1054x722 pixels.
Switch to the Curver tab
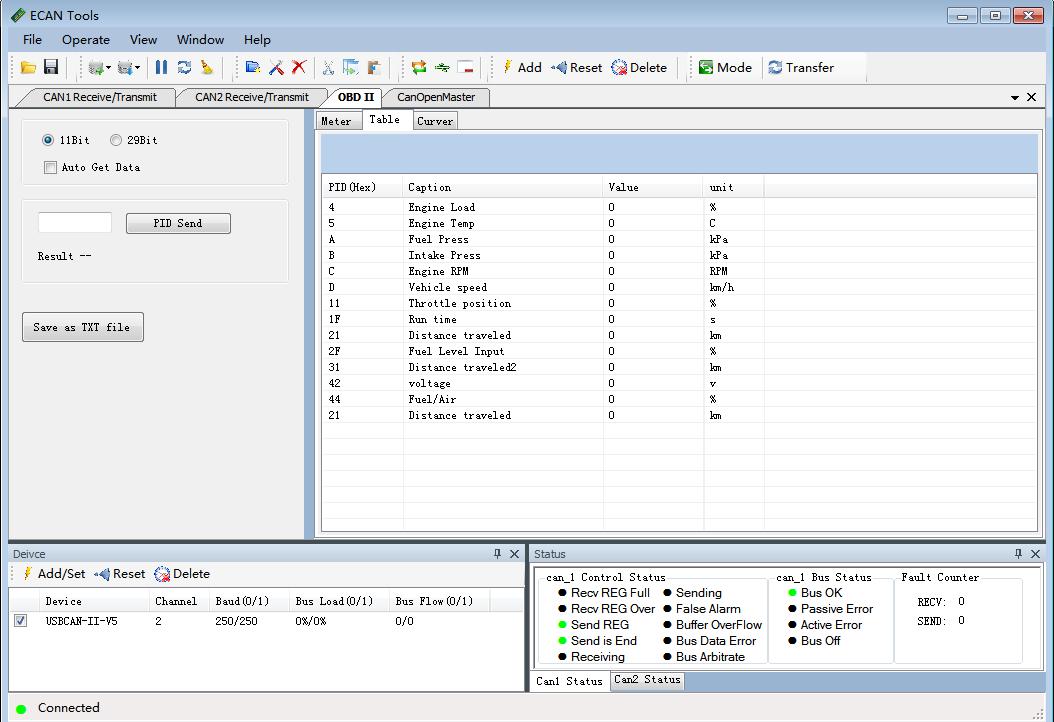pos(435,121)
